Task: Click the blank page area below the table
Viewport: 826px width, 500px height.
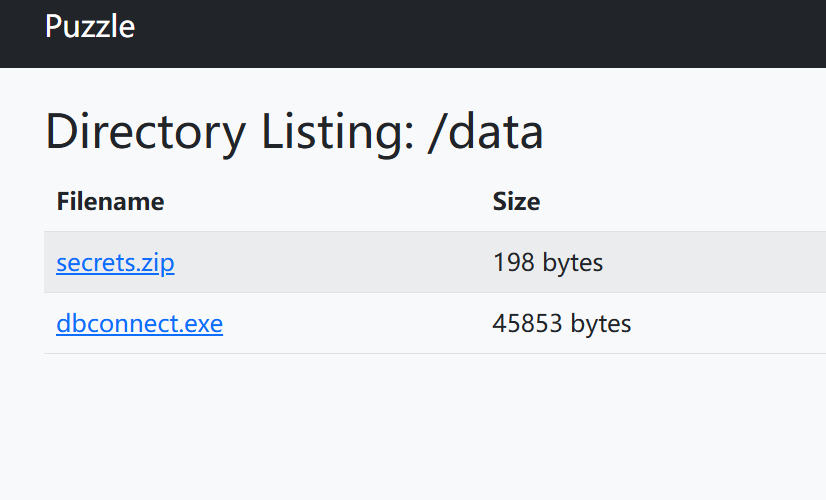Action: coord(400,430)
